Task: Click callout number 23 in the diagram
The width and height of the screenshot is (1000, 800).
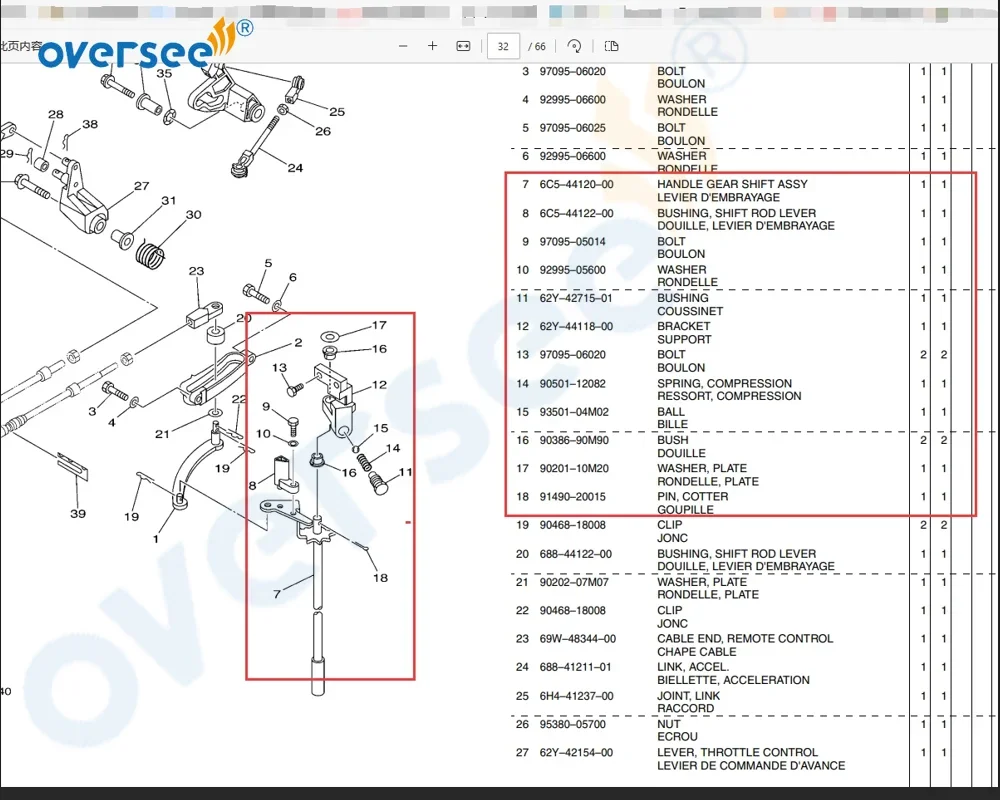Action: tap(196, 270)
